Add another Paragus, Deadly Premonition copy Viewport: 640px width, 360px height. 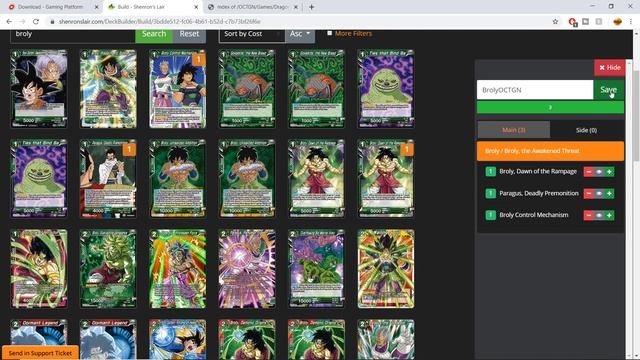pos(609,193)
